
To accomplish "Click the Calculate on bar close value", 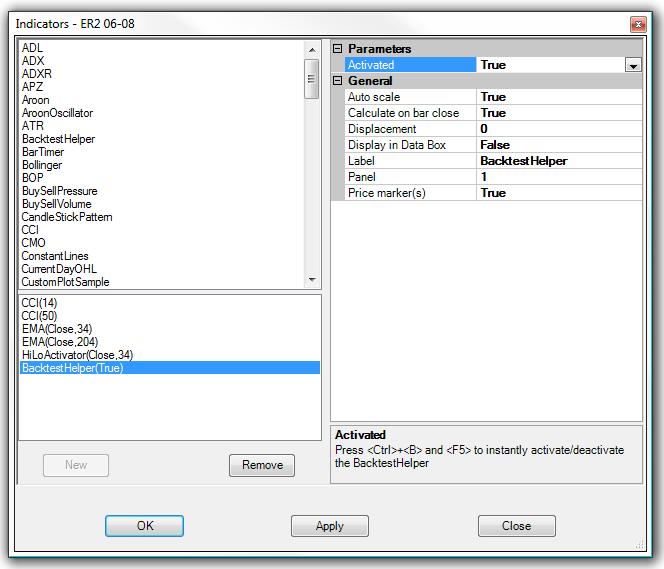I will pyautogui.click(x=559, y=113).
